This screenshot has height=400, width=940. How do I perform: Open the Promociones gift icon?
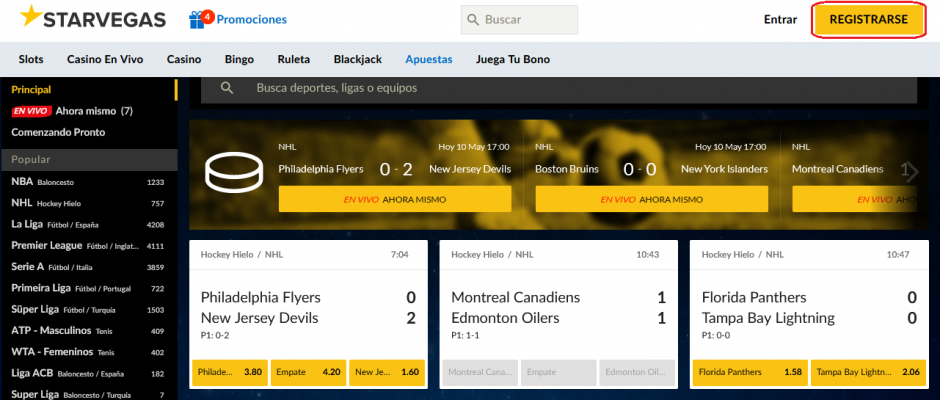tap(197, 20)
